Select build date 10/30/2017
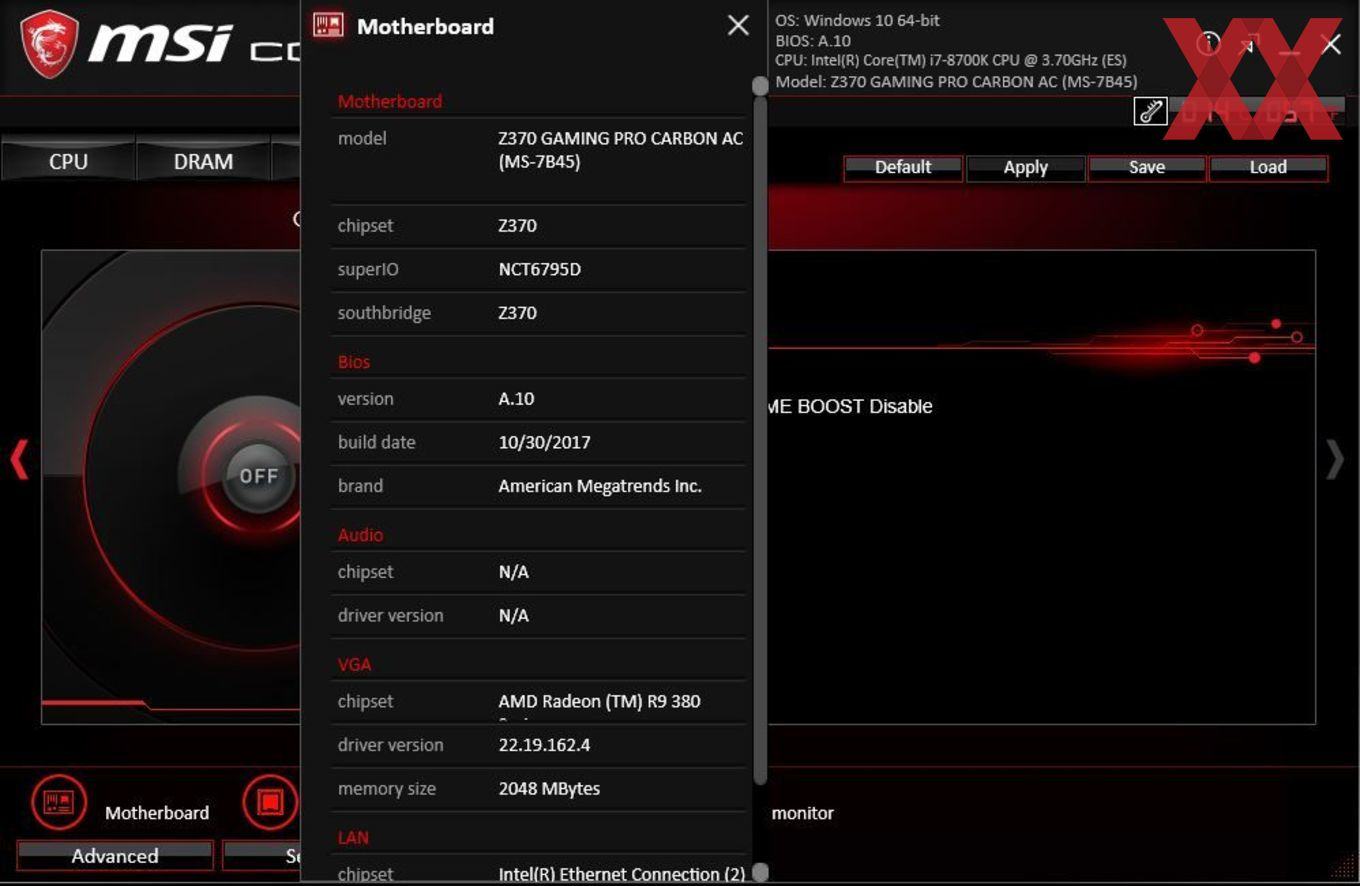The height and width of the screenshot is (886, 1360). (x=544, y=442)
